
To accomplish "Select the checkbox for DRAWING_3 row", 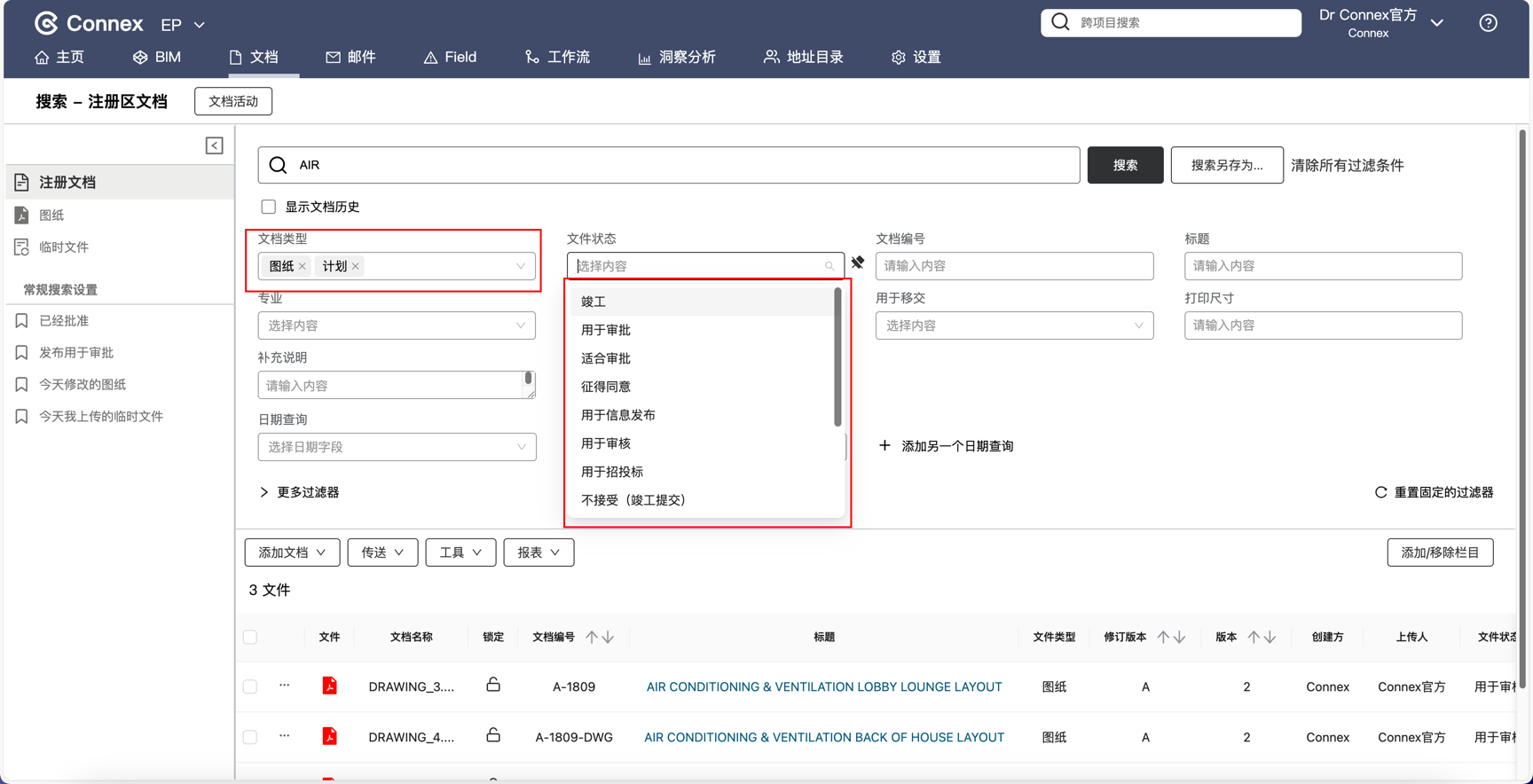I will pyautogui.click(x=250, y=686).
